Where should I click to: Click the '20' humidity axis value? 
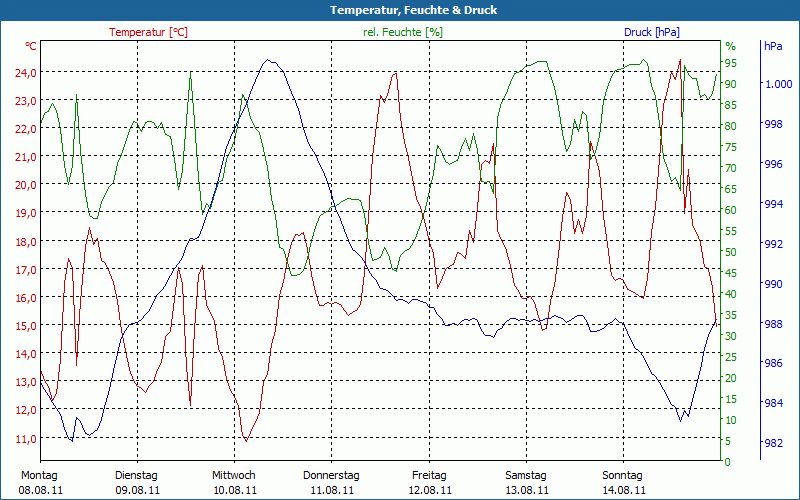point(731,378)
